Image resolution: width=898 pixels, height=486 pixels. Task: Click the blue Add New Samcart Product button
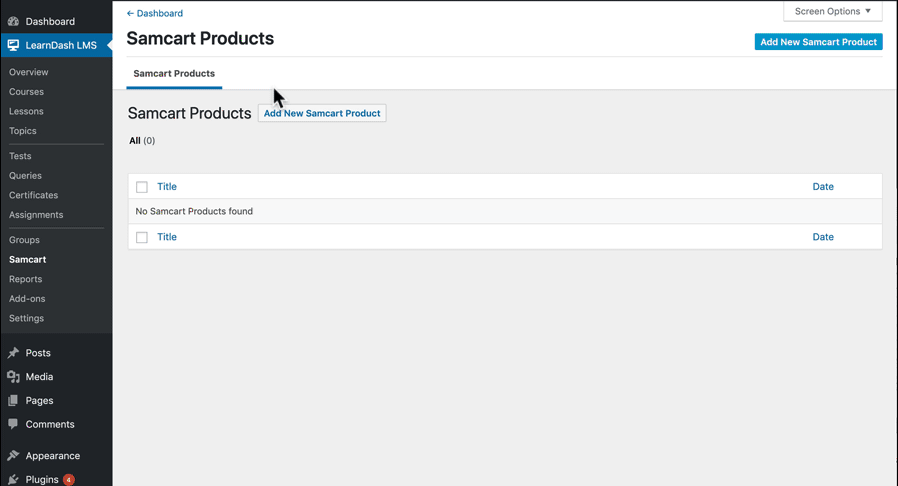(818, 42)
